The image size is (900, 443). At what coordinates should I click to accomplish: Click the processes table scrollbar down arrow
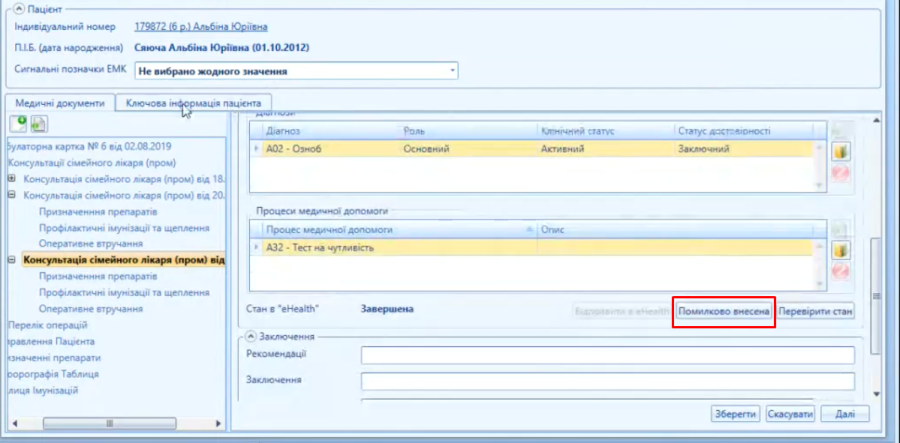[x=821, y=283]
